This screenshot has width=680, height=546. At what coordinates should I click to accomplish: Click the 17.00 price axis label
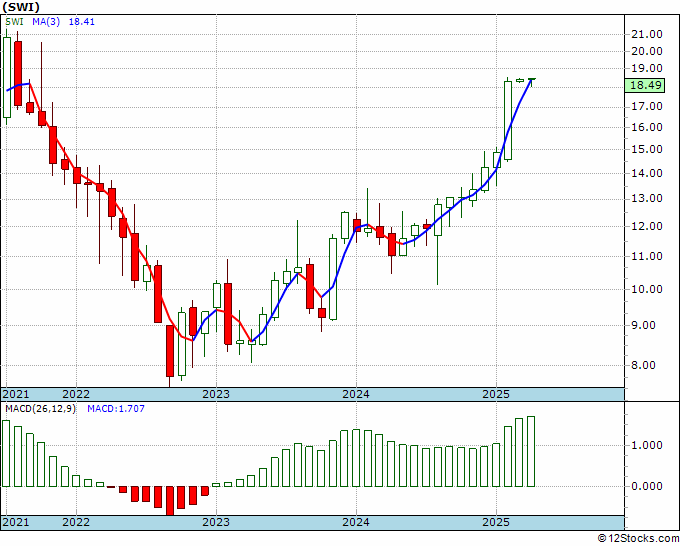pyautogui.click(x=647, y=106)
